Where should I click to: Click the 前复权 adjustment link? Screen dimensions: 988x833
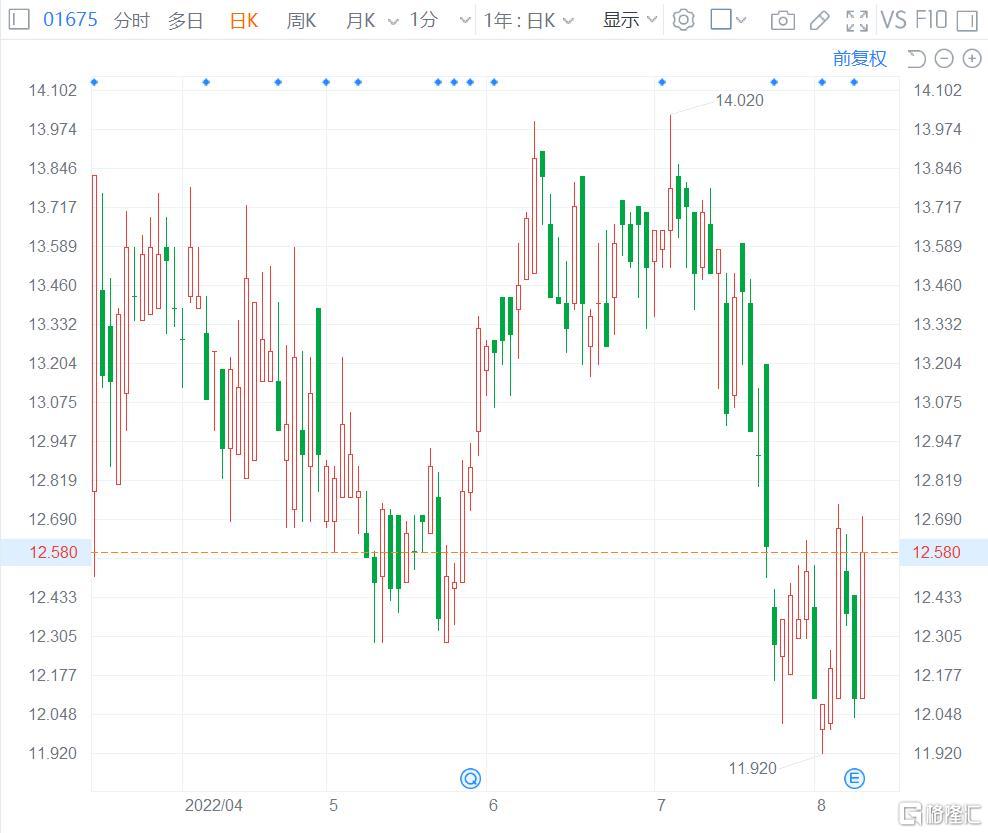tap(860, 59)
